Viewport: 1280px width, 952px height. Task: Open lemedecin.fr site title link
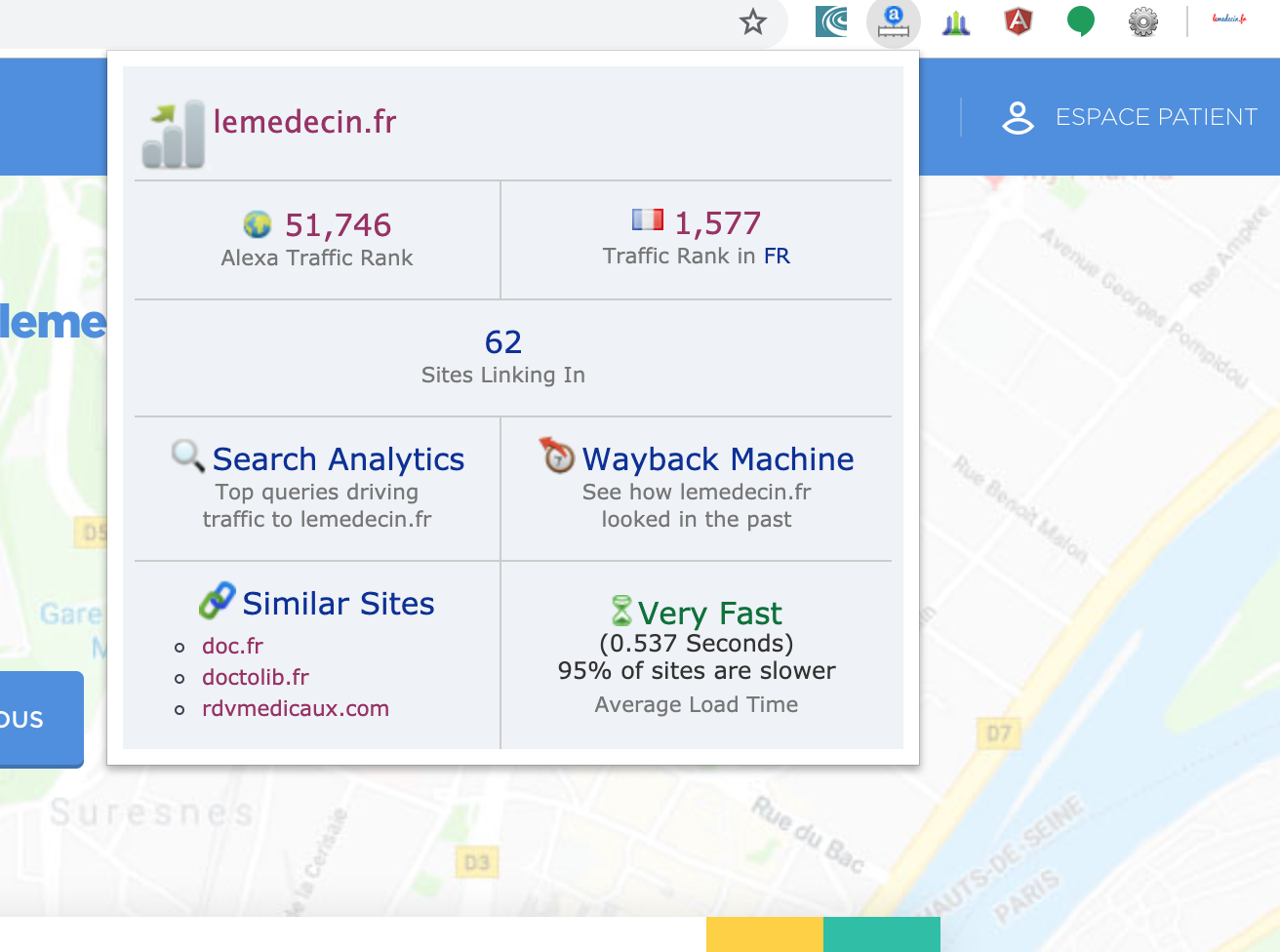tap(304, 122)
